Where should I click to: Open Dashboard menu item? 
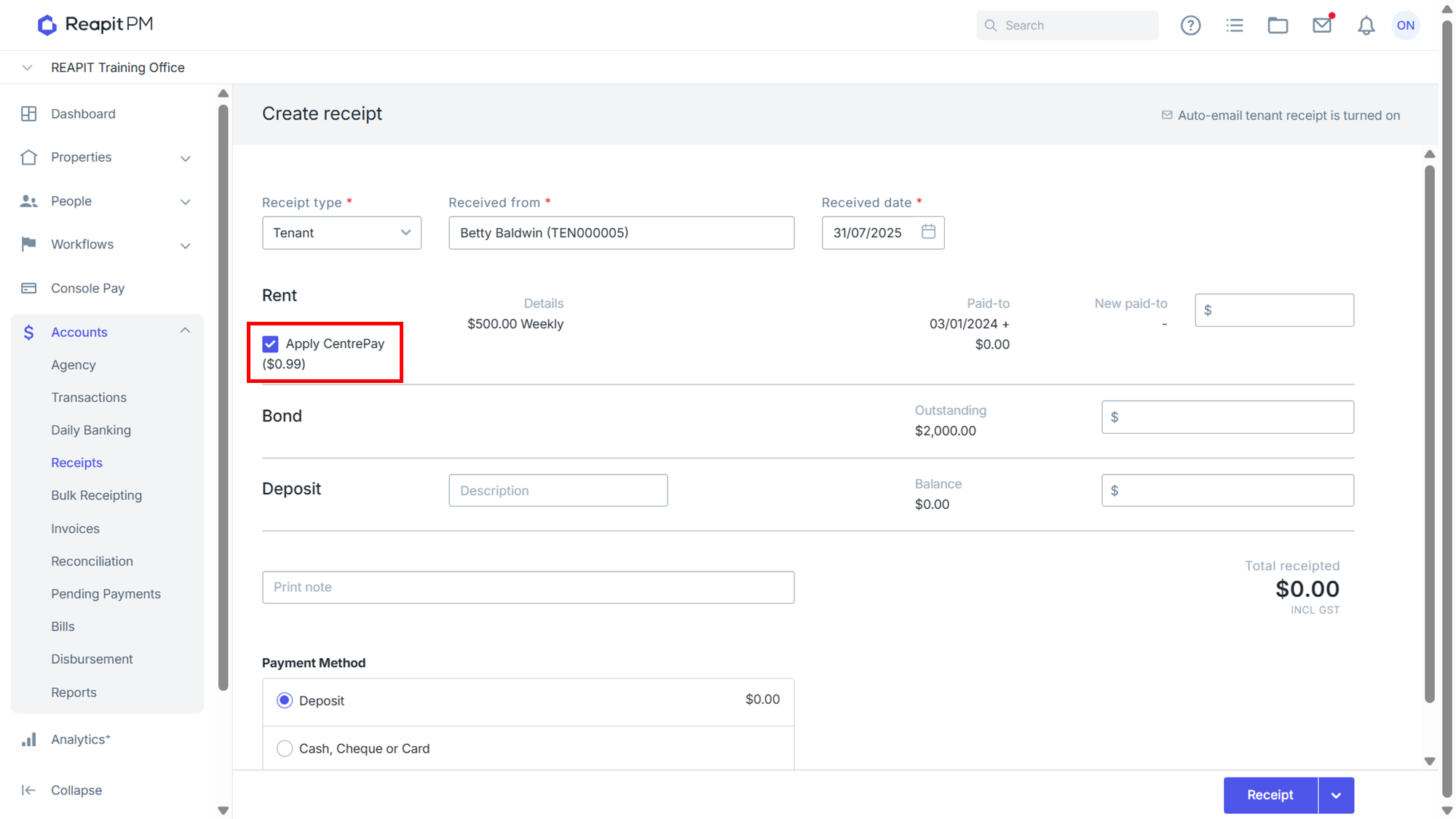tap(83, 114)
